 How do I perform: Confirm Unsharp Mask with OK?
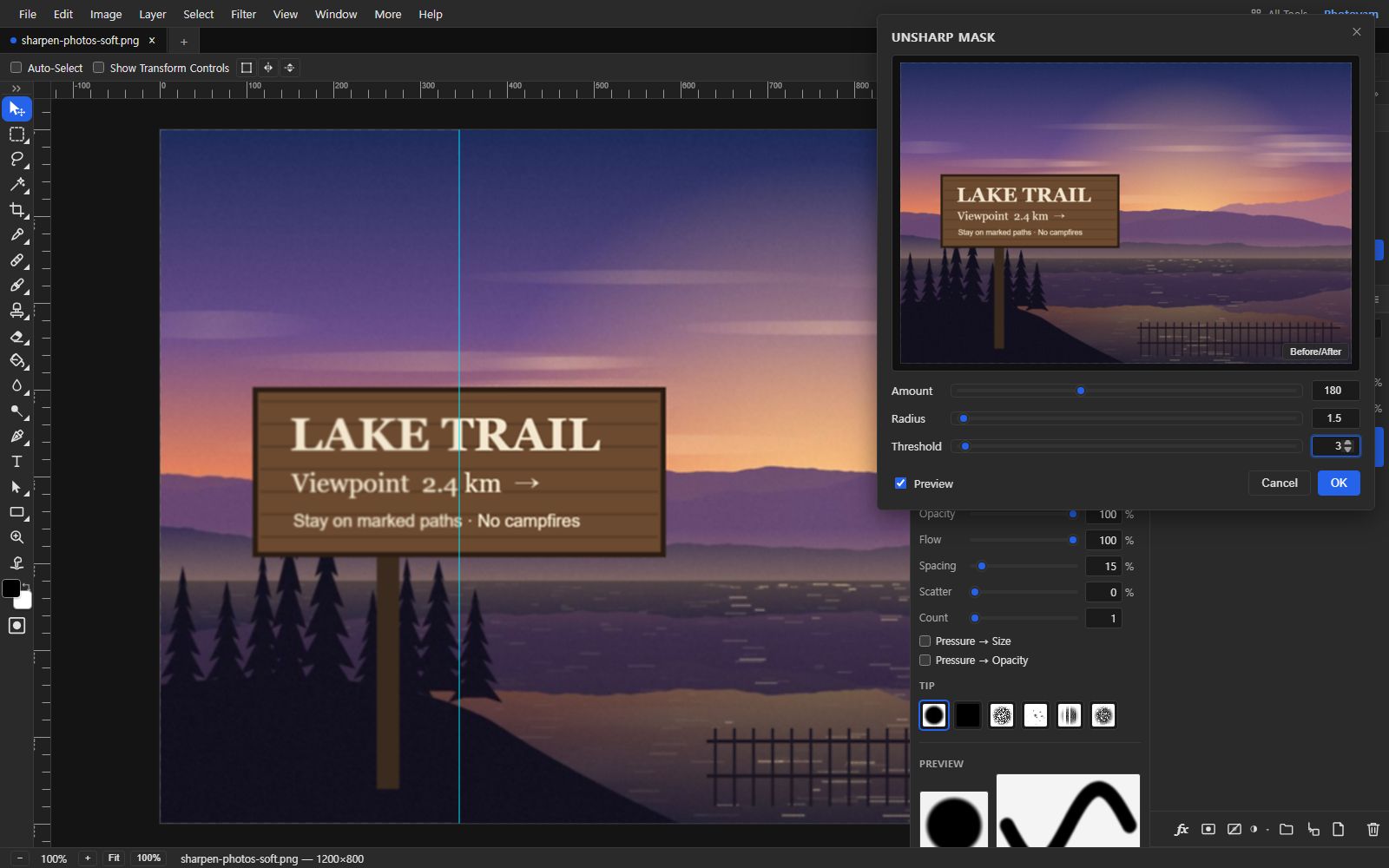pyautogui.click(x=1339, y=483)
